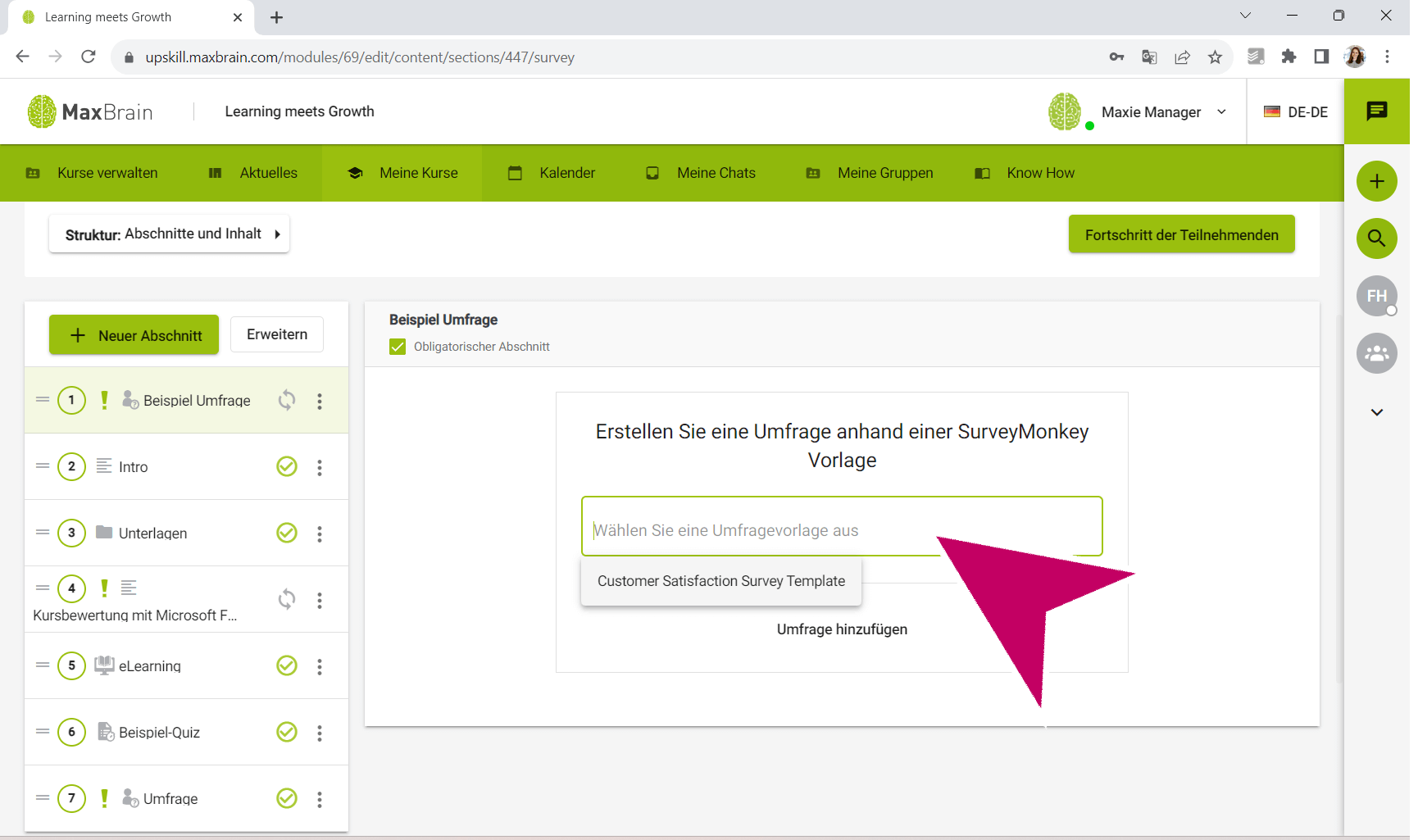
Task: Open browser extensions puzzle icon
Action: pyautogui.click(x=1288, y=57)
